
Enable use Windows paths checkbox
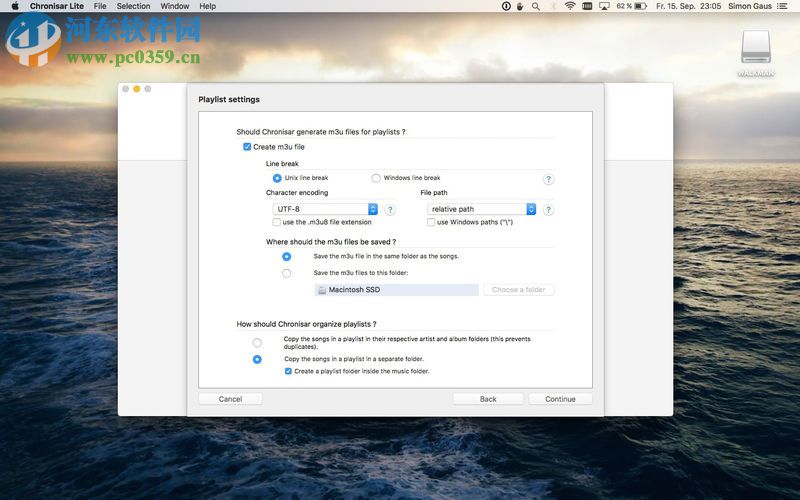pyautogui.click(x=431, y=222)
